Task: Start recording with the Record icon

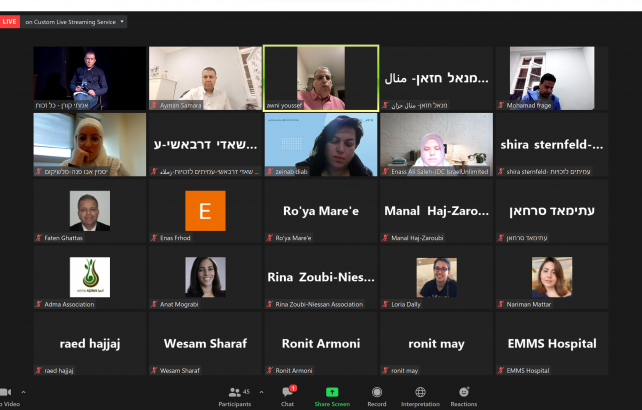Action: [x=377, y=392]
